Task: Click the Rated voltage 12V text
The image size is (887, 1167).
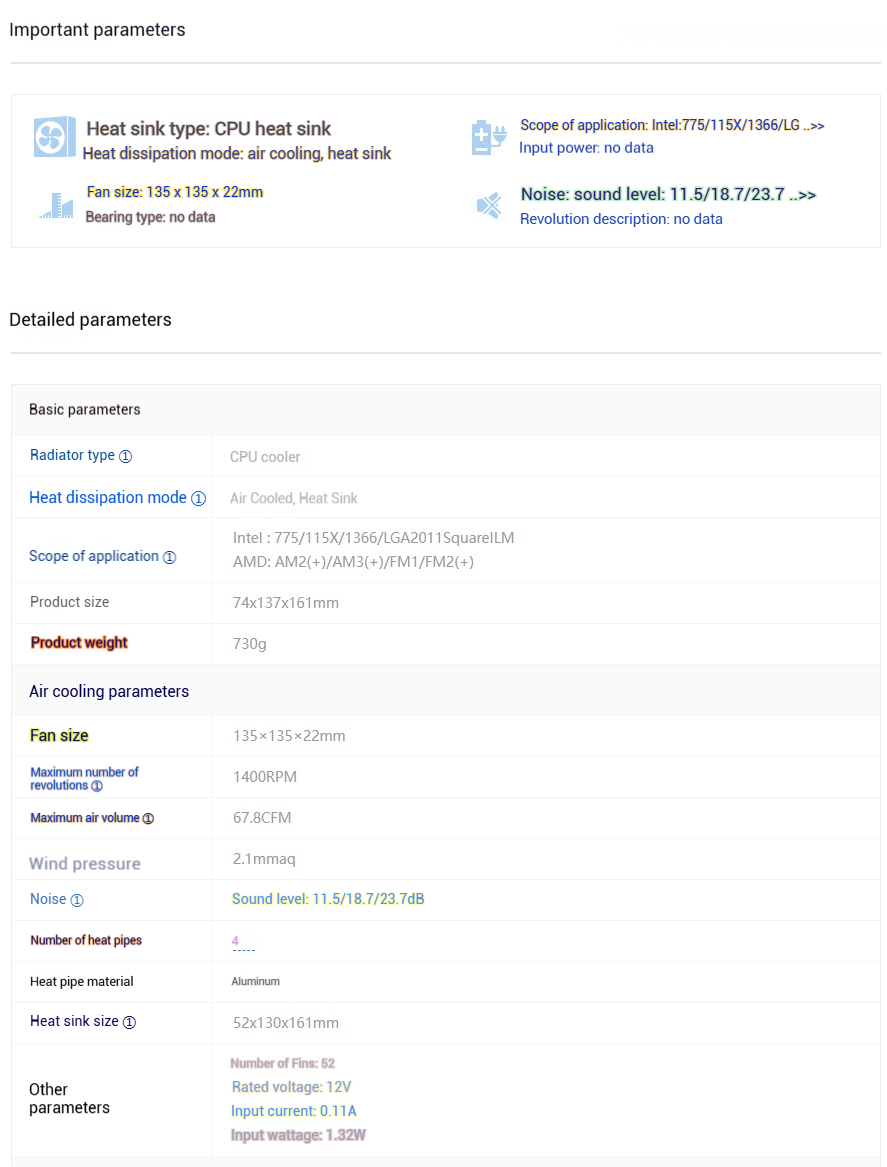Action: click(x=291, y=1087)
